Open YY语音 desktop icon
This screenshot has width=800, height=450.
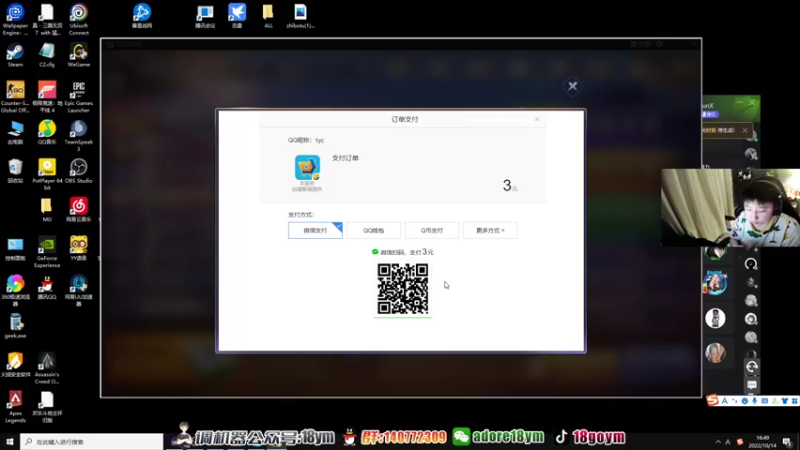(x=79, y=248)
